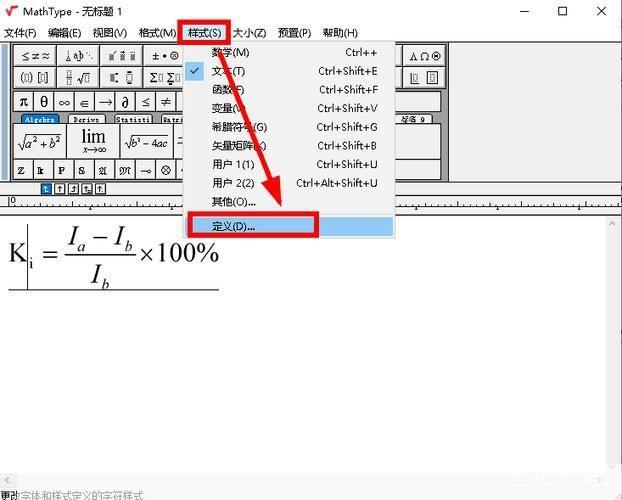Insert the limit x→∞ template
622x500 pixels.
93,141
